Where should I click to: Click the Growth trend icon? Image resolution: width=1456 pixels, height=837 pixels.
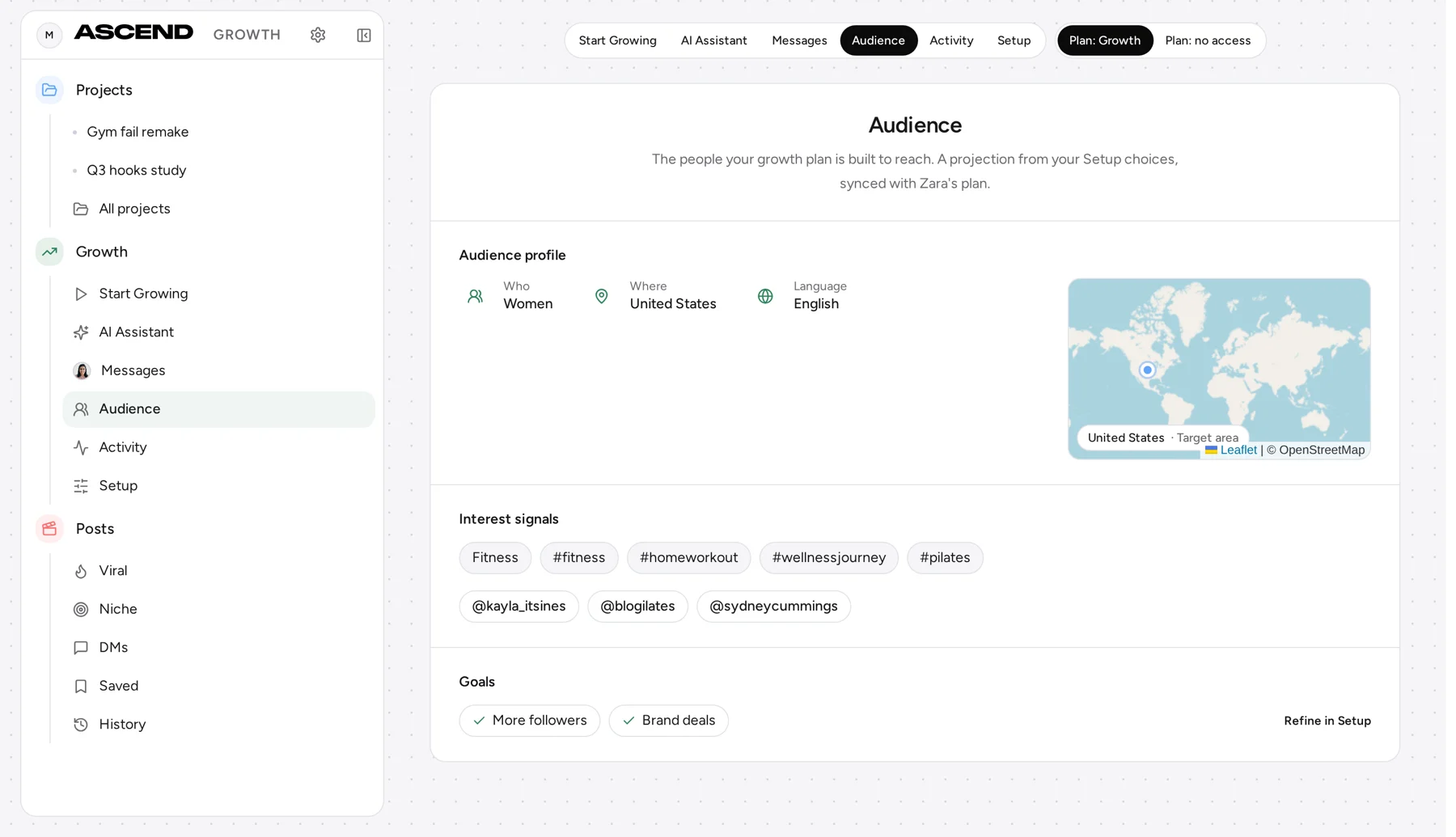49,252
